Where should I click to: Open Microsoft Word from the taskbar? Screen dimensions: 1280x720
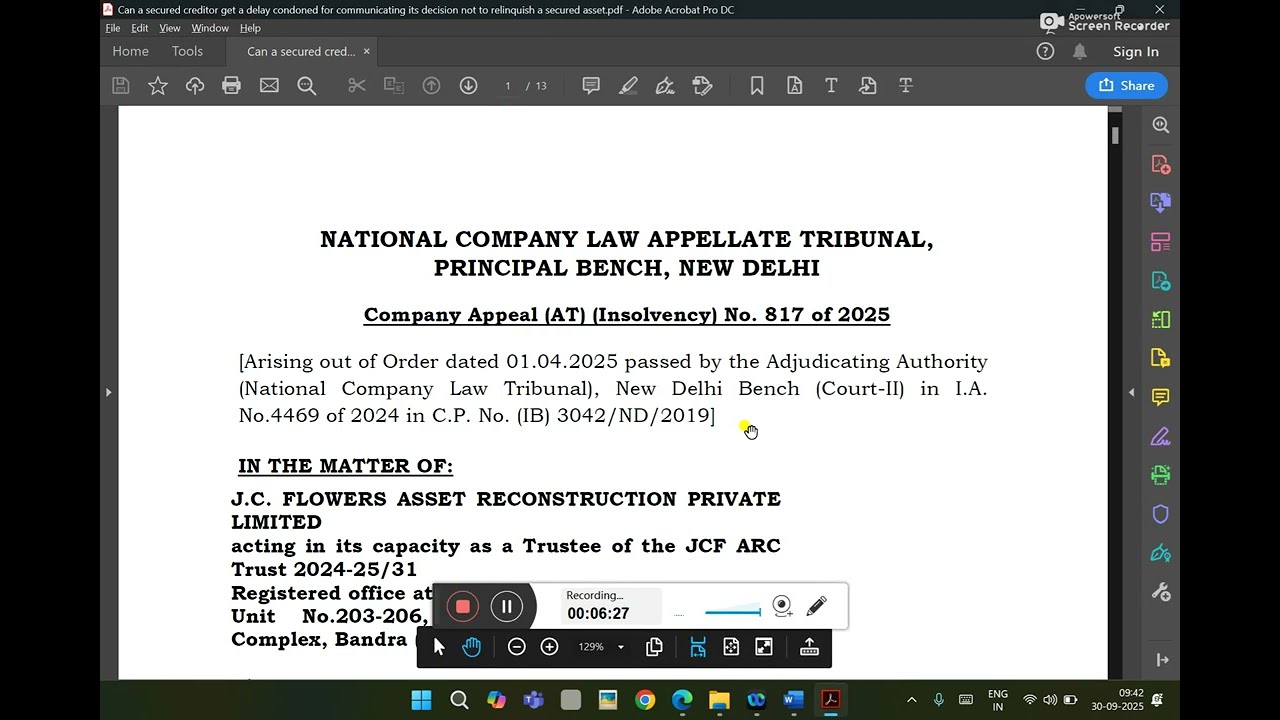pos(793,700)
